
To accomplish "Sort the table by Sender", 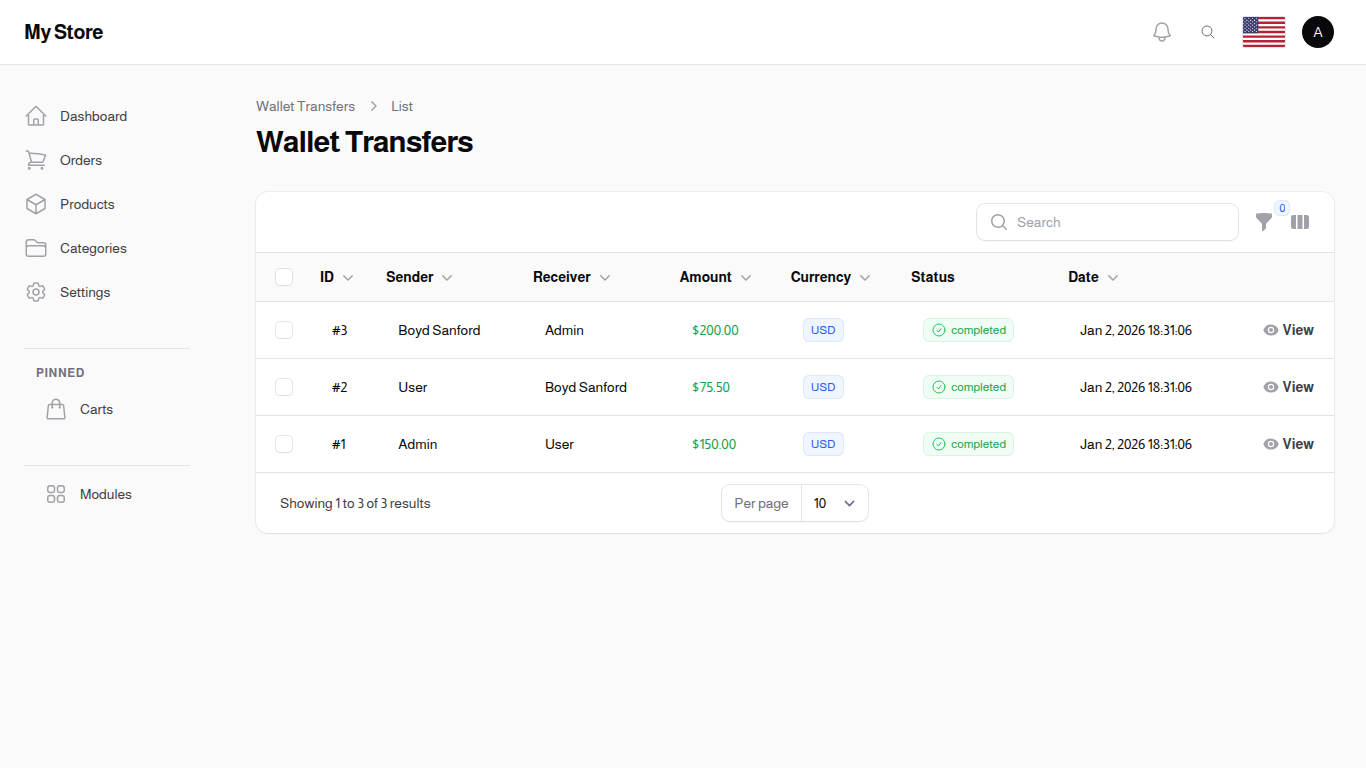I will pyautogui.click(x=418, y=277).
